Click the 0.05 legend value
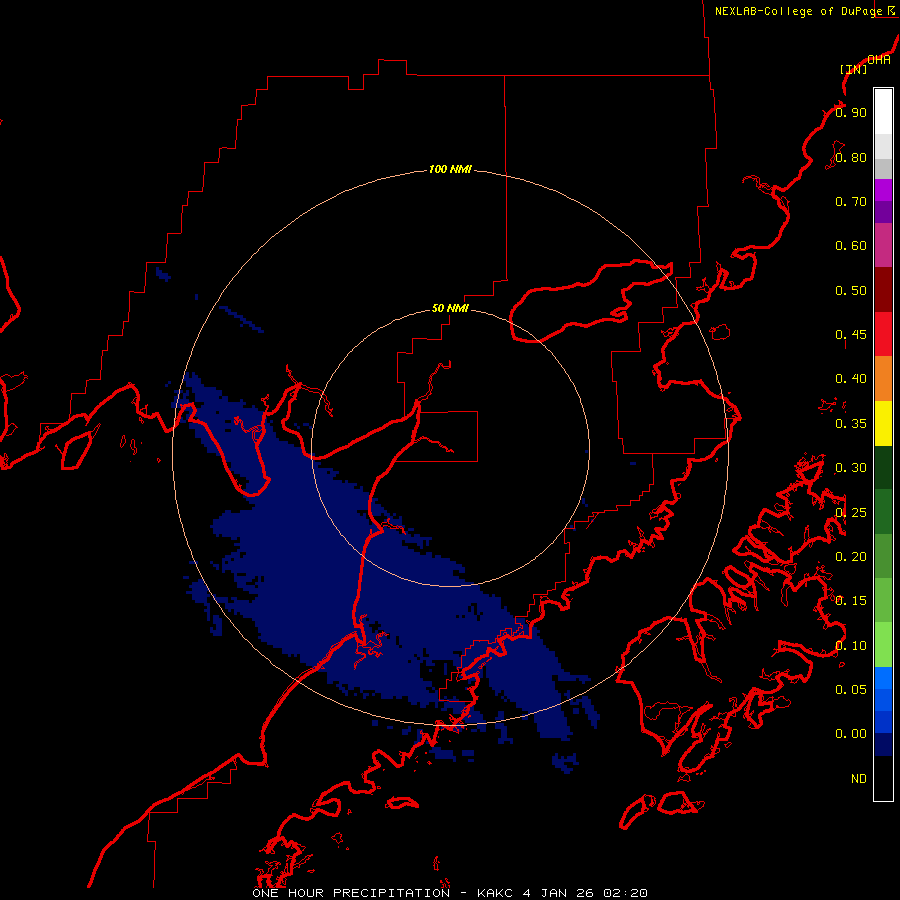The width and height of the screenshot is (900, 900). point(851,690)
